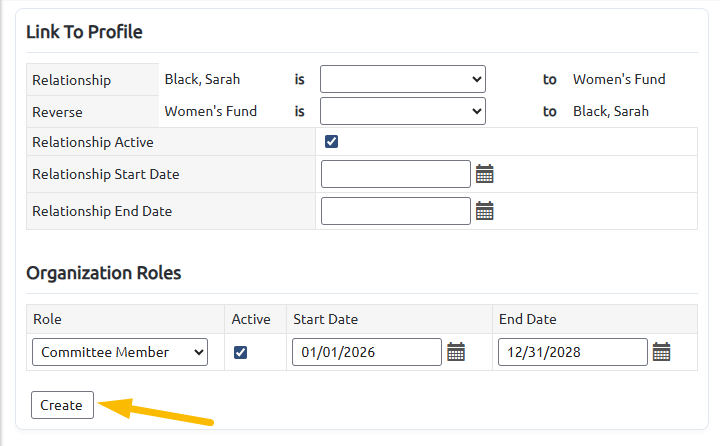Click the Relationship End Date label
This screenshot has width=720, height=446.
click(x=102, y=211)
